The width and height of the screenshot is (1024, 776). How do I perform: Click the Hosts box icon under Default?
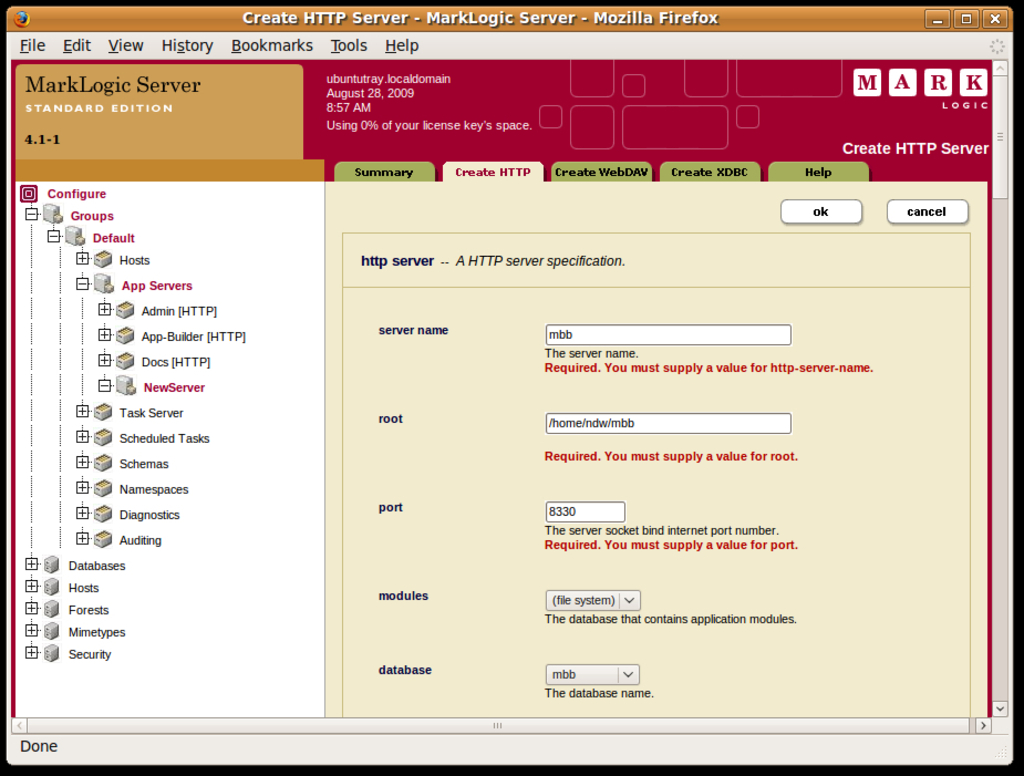[x=103, y=259]
